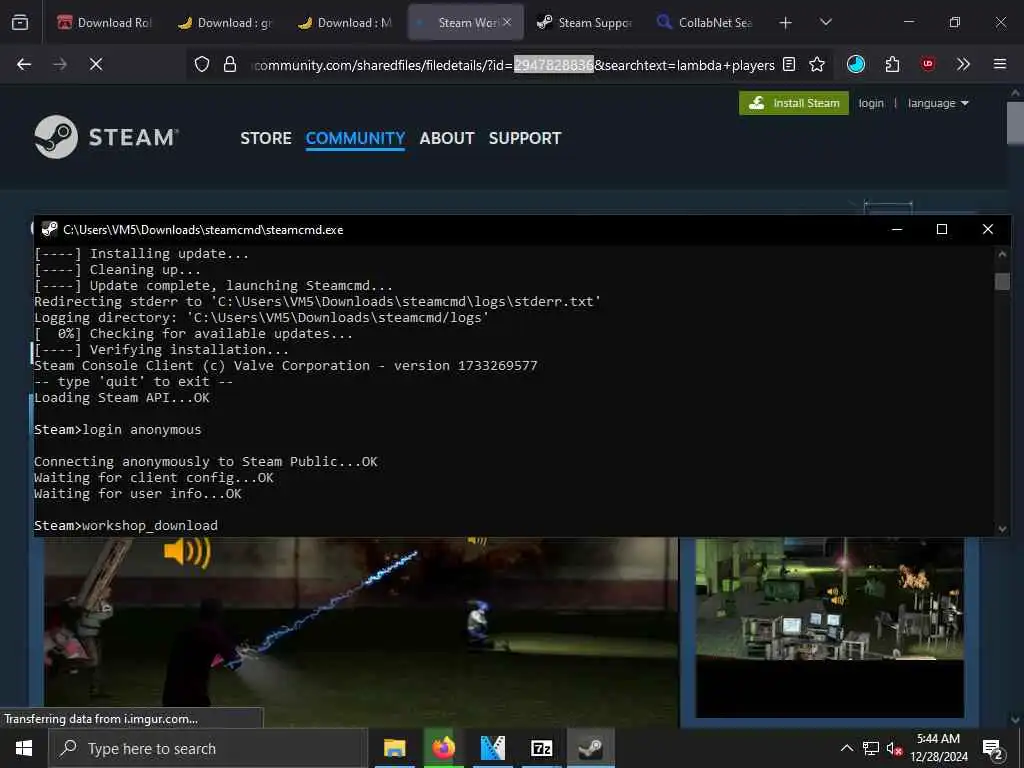Screen dimensions: 1024x768
Task: Bookmark this page with star
Action: 817,64
